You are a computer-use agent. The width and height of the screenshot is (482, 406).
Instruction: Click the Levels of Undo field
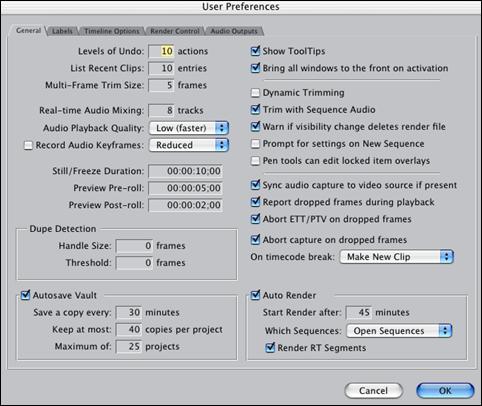pos(161,51)
